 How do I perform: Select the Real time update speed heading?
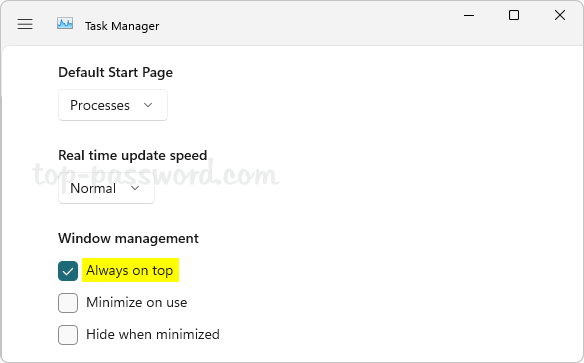(x=133, y=155)
